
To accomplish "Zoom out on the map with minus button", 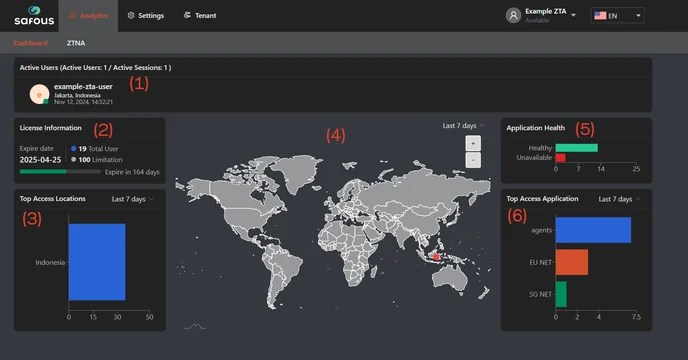I will pos(473,160).
